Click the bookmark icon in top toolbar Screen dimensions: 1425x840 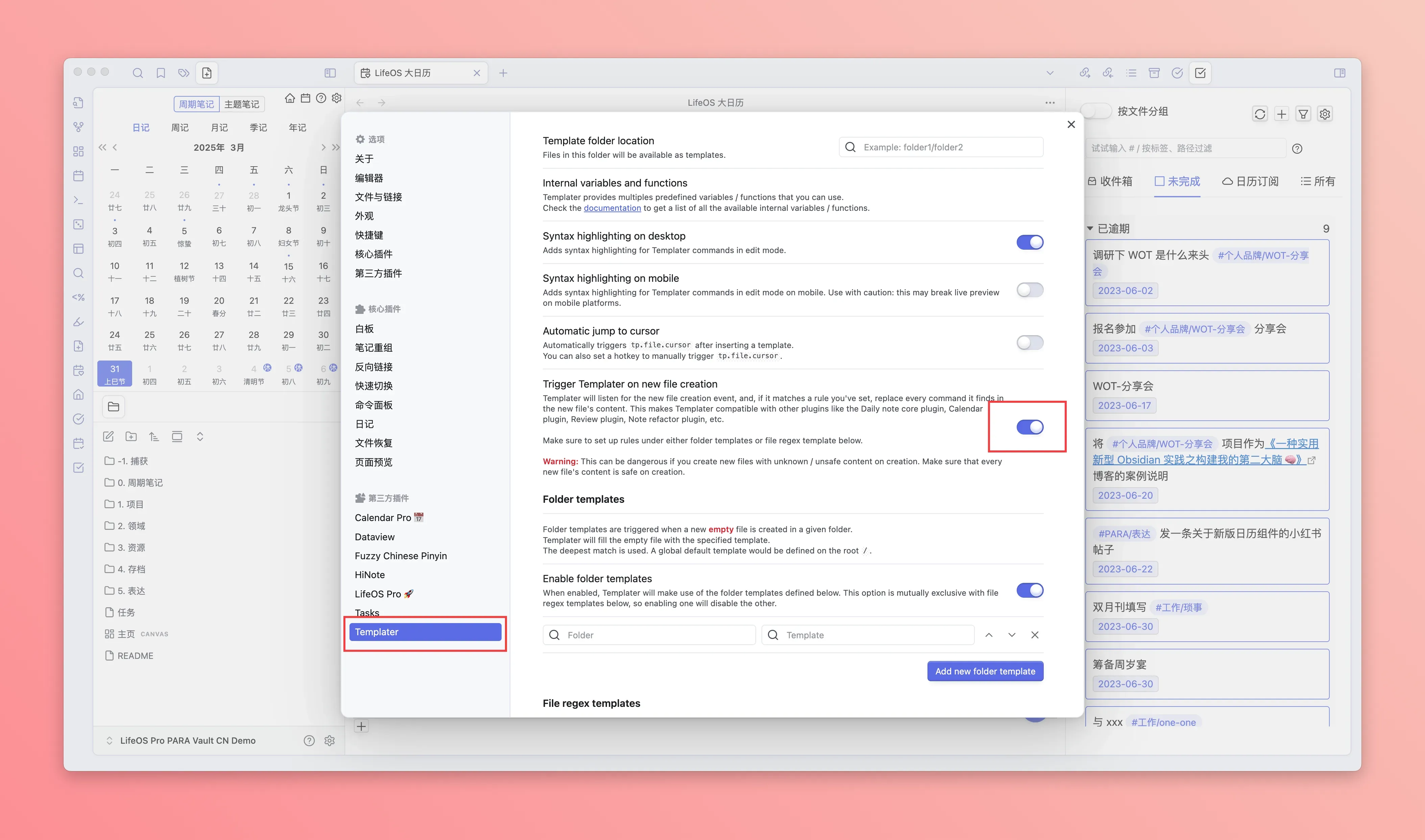tap(161, 73)
